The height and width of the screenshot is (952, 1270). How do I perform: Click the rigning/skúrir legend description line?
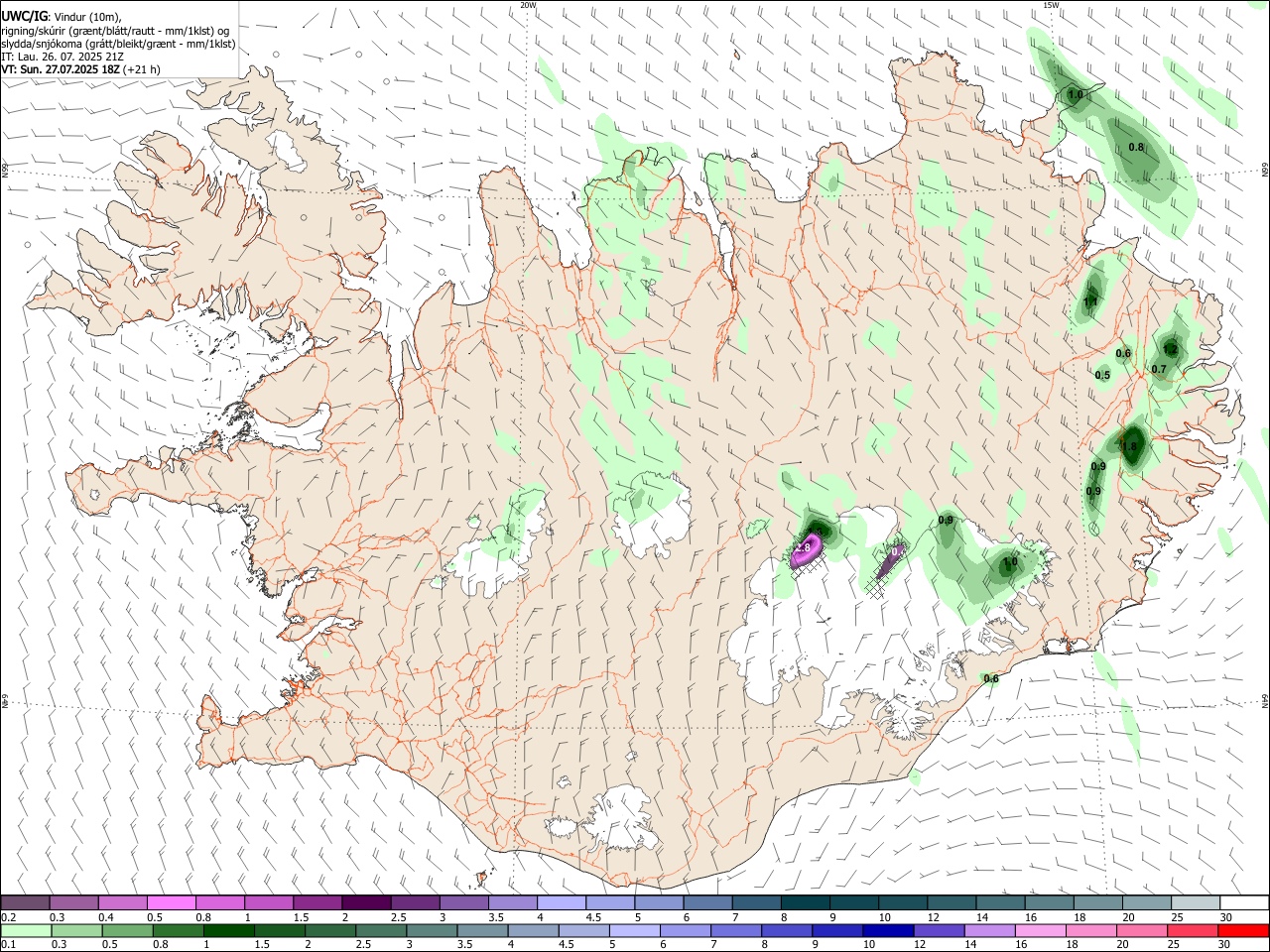[x=115, y=31]
